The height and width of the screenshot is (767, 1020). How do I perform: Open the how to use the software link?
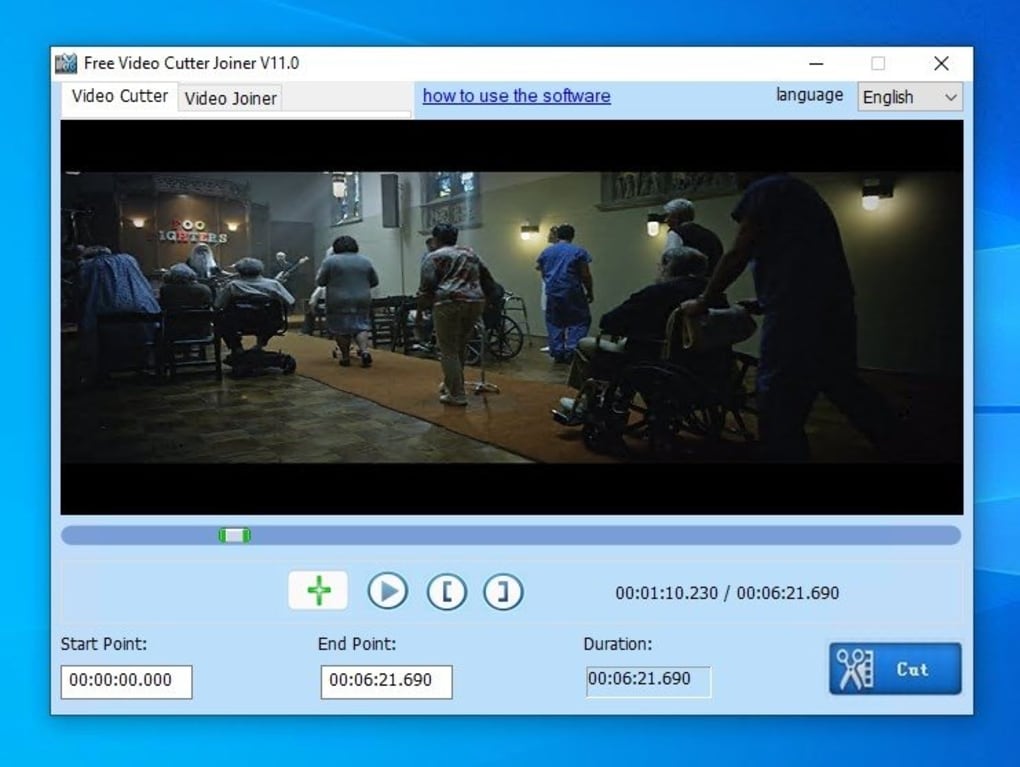click(516, 96)
